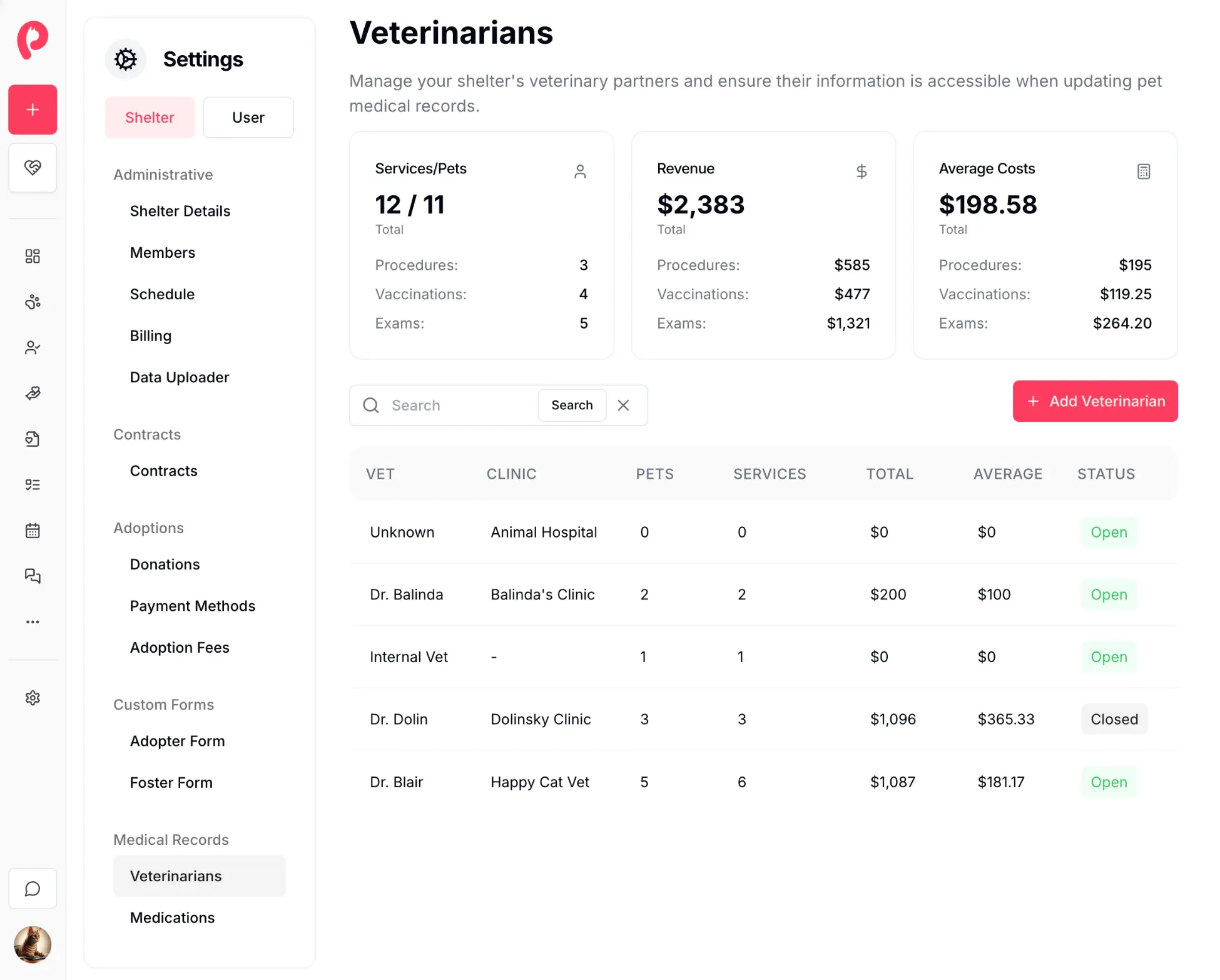Open Medications settings page

pyautogui.click(x=173, y=918)
